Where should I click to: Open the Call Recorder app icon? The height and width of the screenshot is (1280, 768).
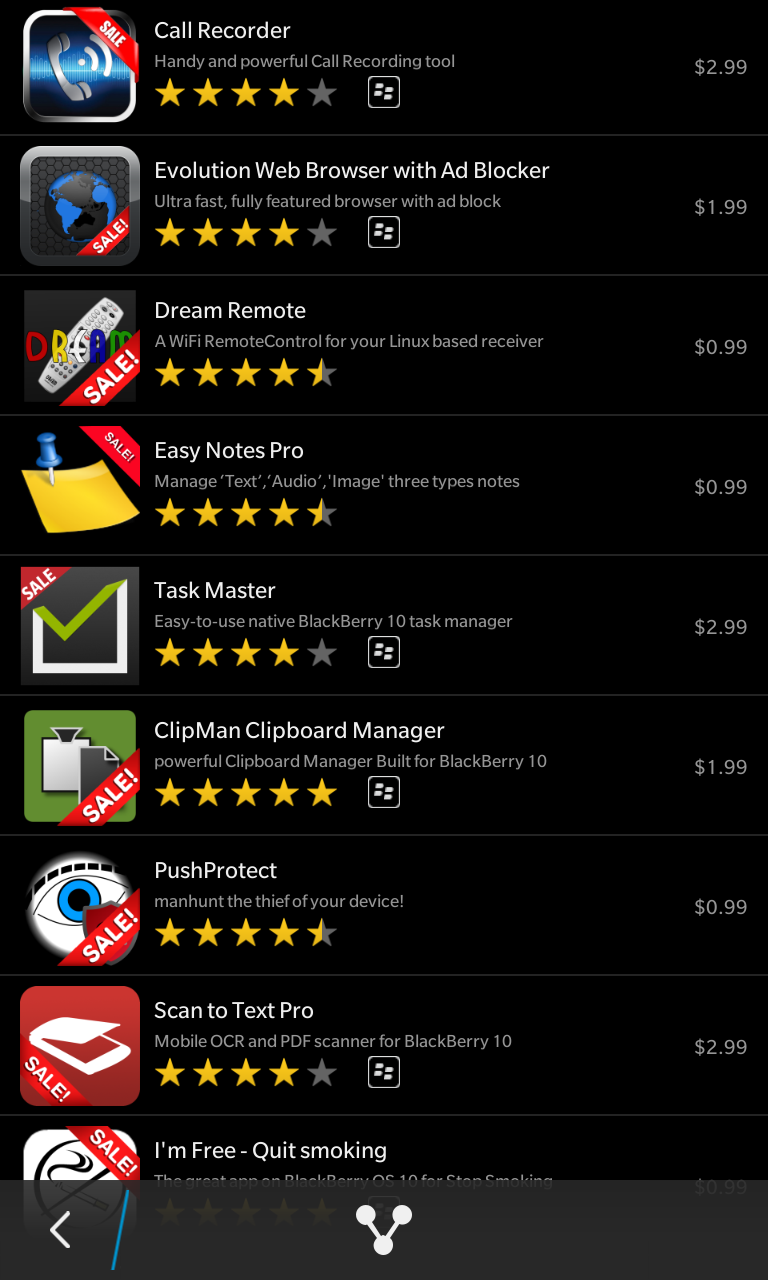[x=80, y=66]
